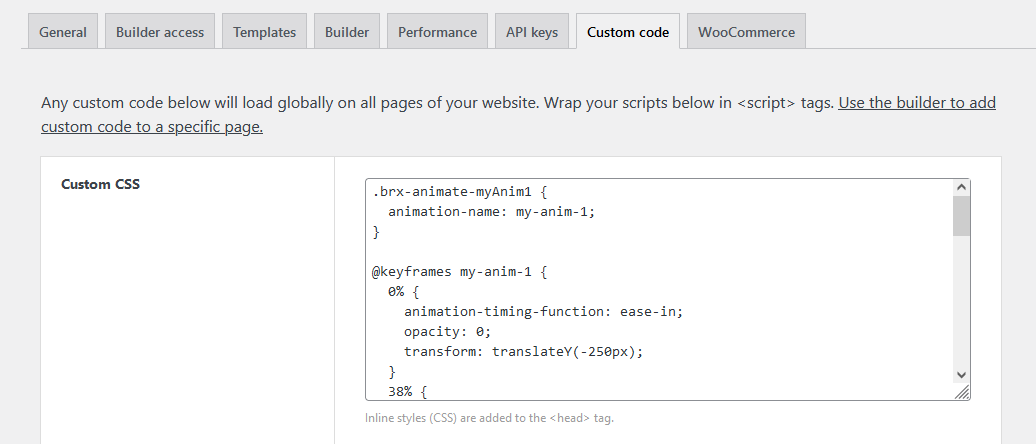This screenshot has width=1036, height=444.
Task: Open the General settings tab
Action: pos(62,32)
